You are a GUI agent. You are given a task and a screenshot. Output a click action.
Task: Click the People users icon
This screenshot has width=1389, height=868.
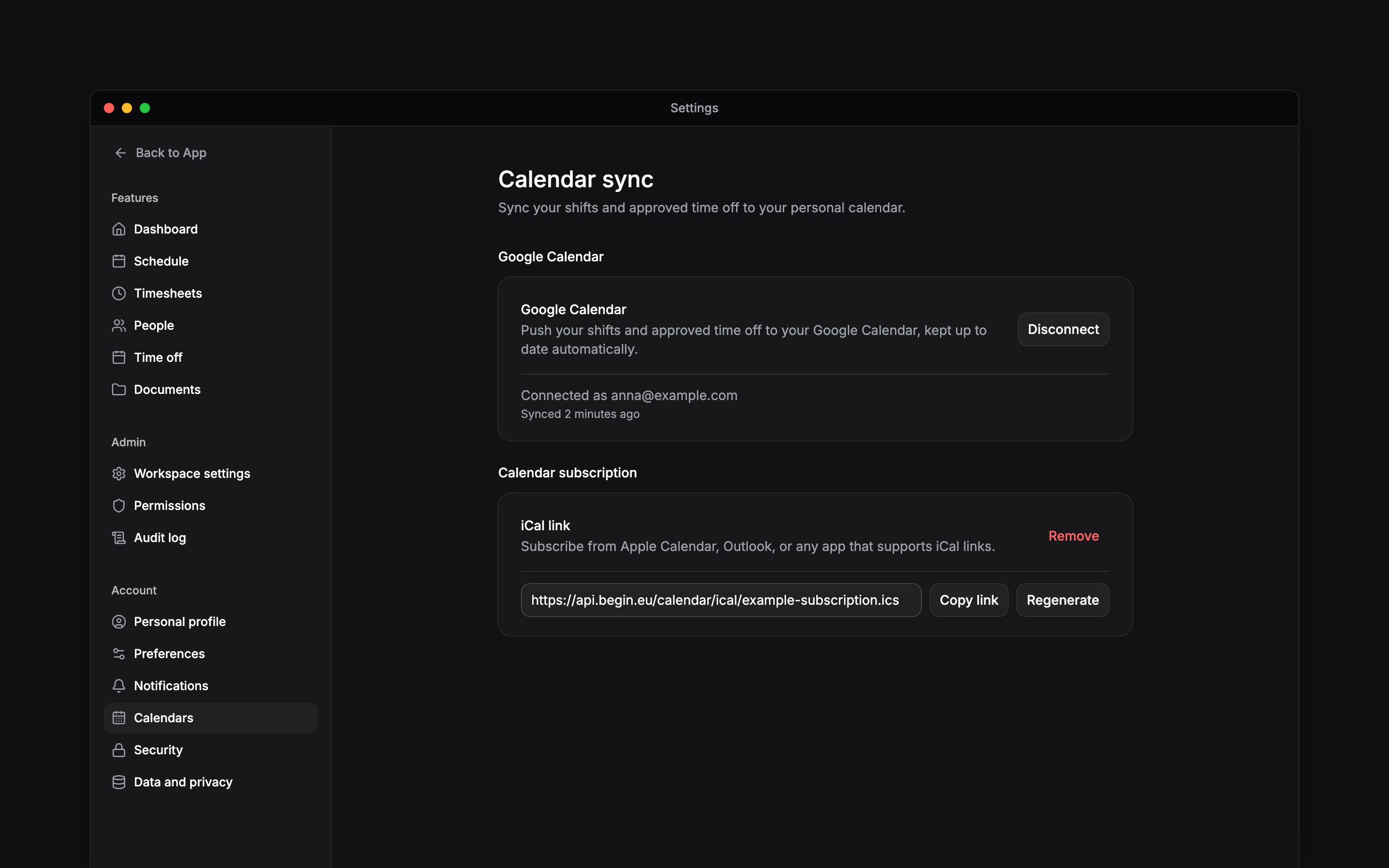pos(119,325)
